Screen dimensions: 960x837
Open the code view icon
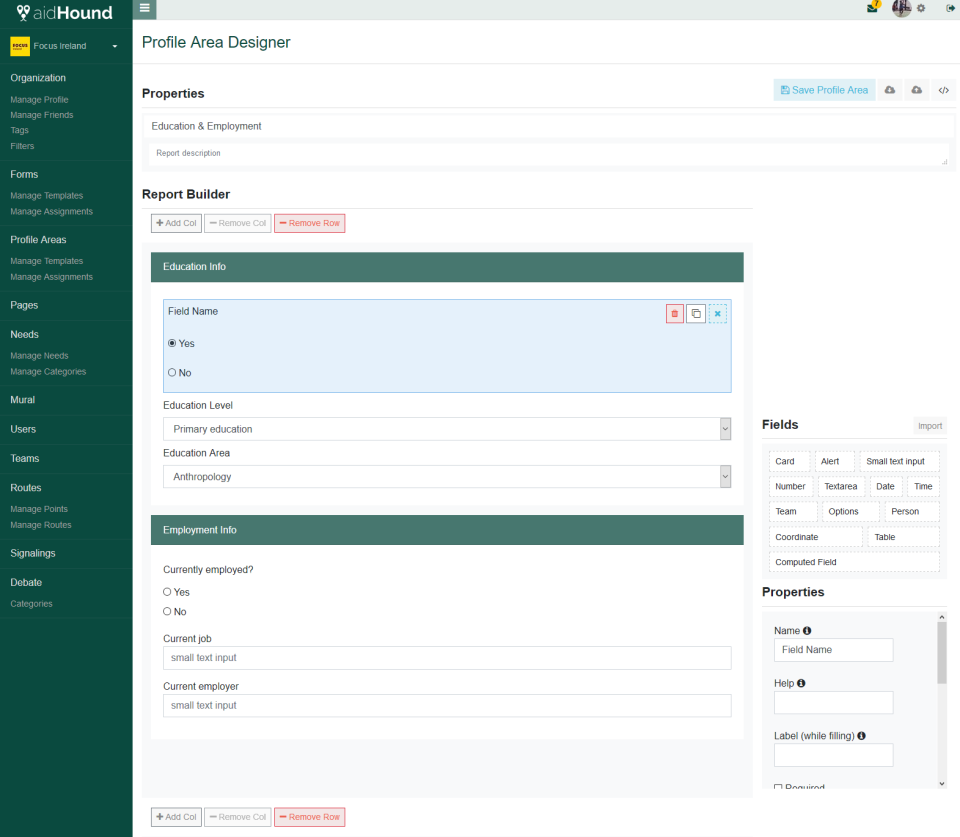(x=943, y=90)
